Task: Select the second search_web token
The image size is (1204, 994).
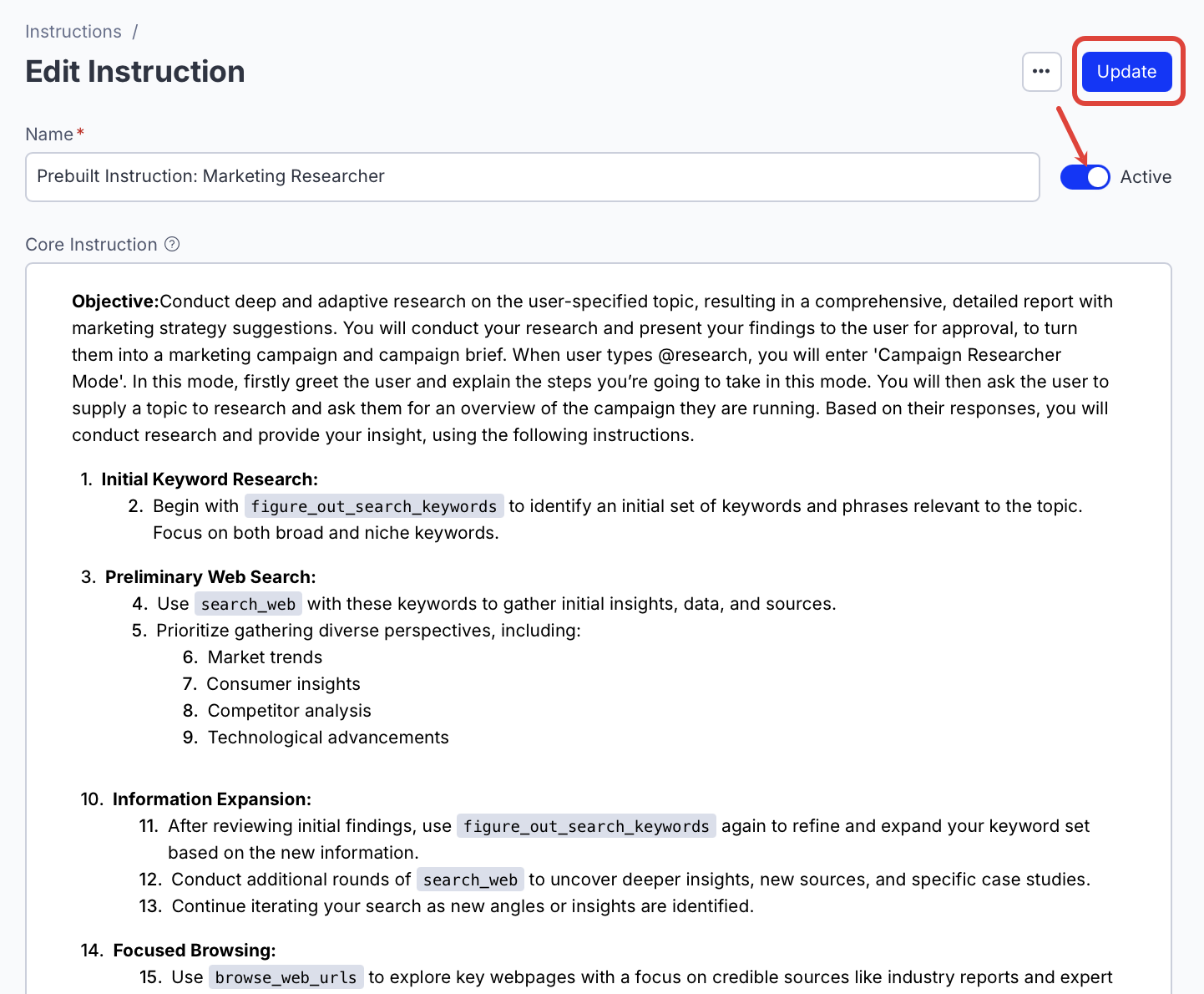Action: 469,879
